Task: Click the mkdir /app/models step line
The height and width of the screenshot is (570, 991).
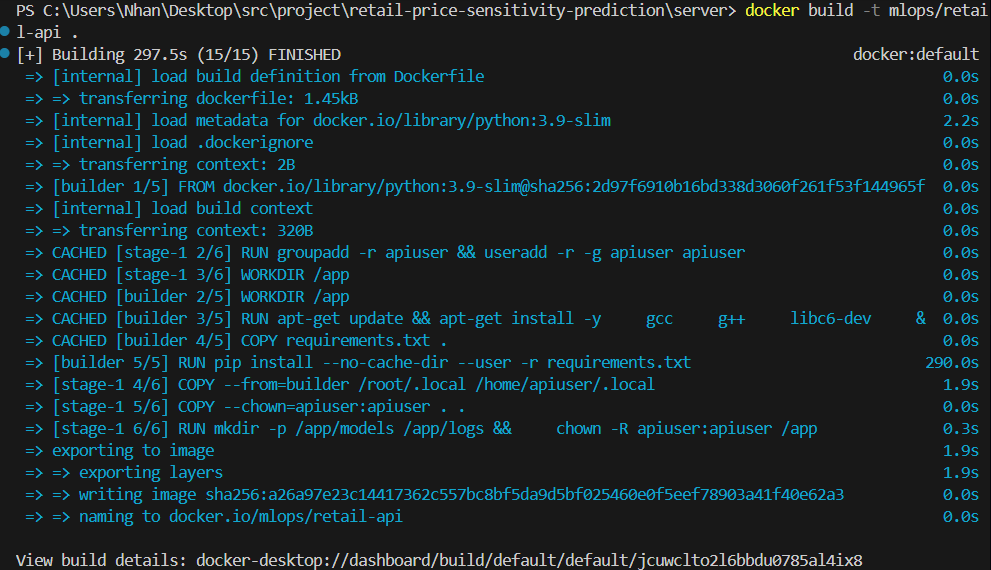Action: point(435,428)
